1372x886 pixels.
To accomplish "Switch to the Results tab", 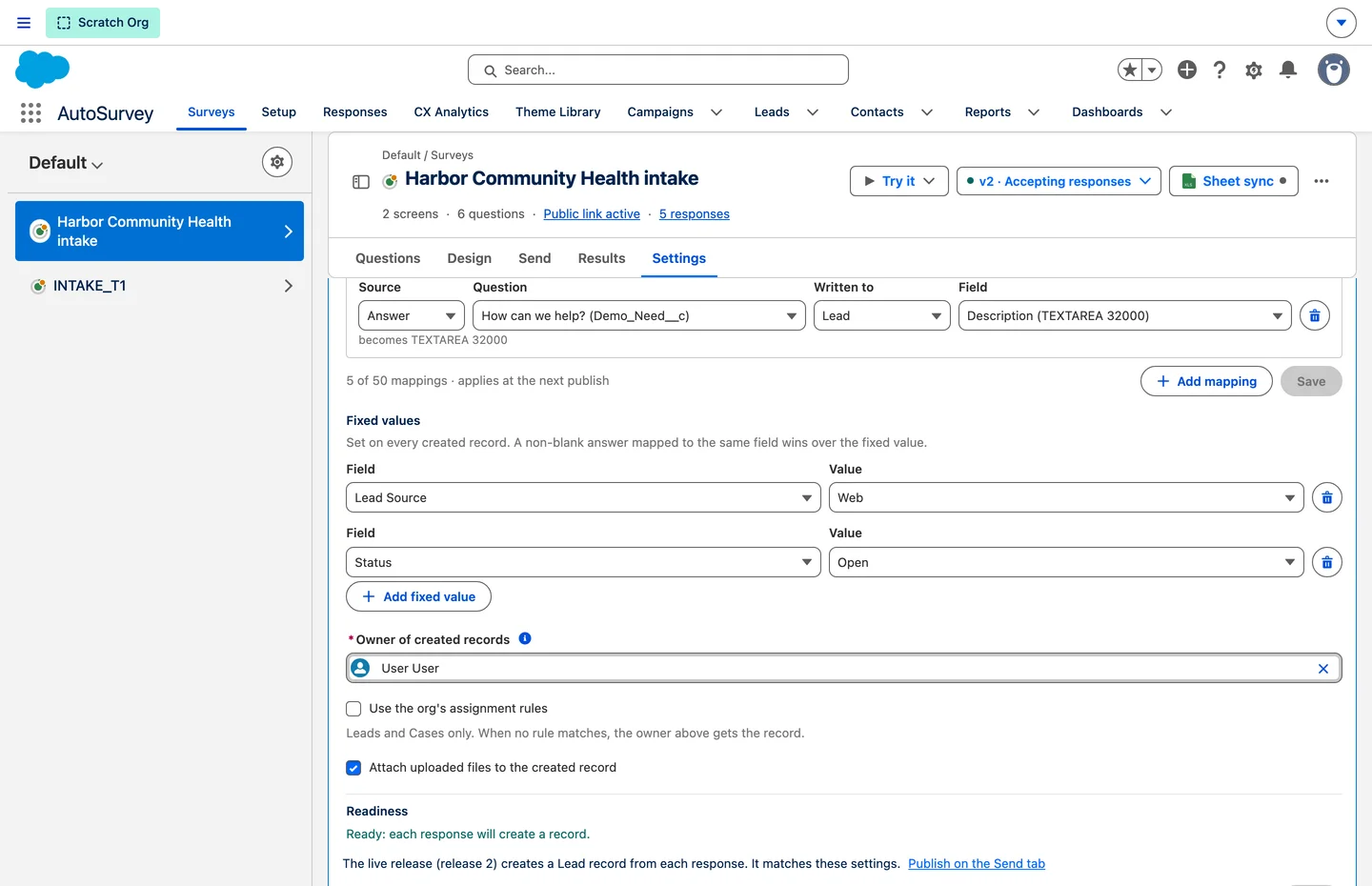I will (602, 258).
